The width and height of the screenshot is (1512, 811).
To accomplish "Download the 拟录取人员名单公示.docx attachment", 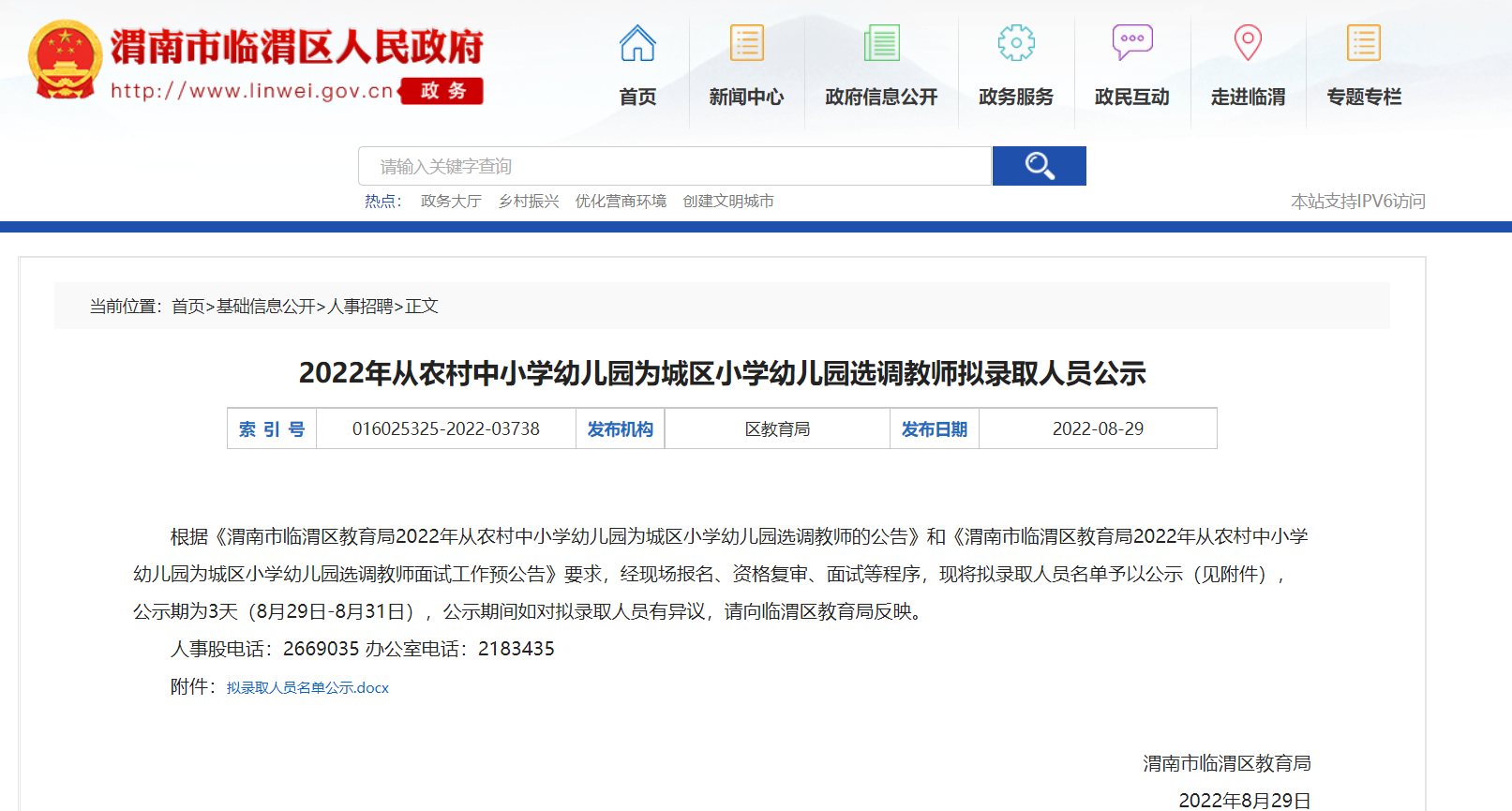I will point(307,687).
